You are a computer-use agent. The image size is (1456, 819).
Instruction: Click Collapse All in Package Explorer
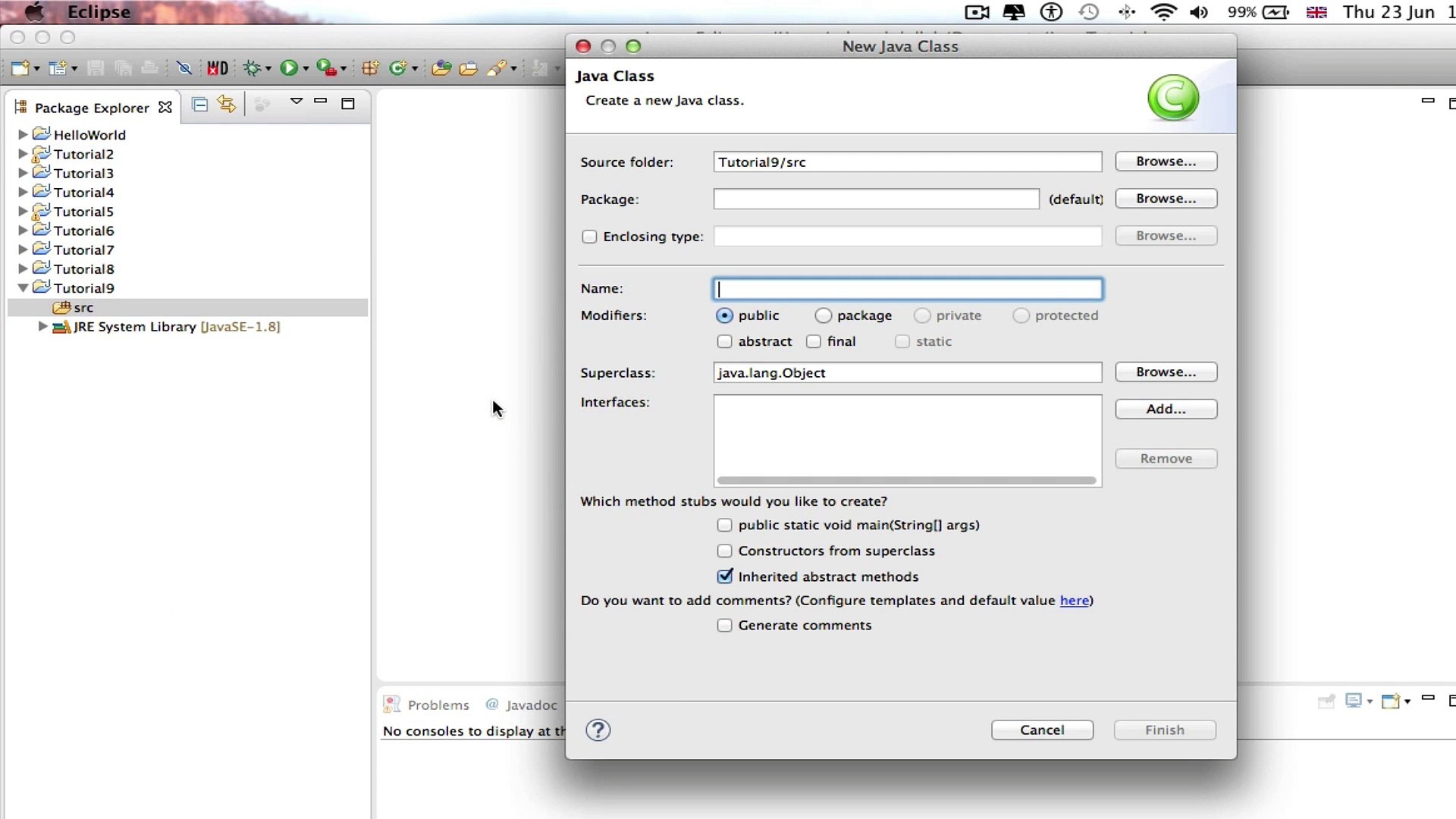(199, 105)
